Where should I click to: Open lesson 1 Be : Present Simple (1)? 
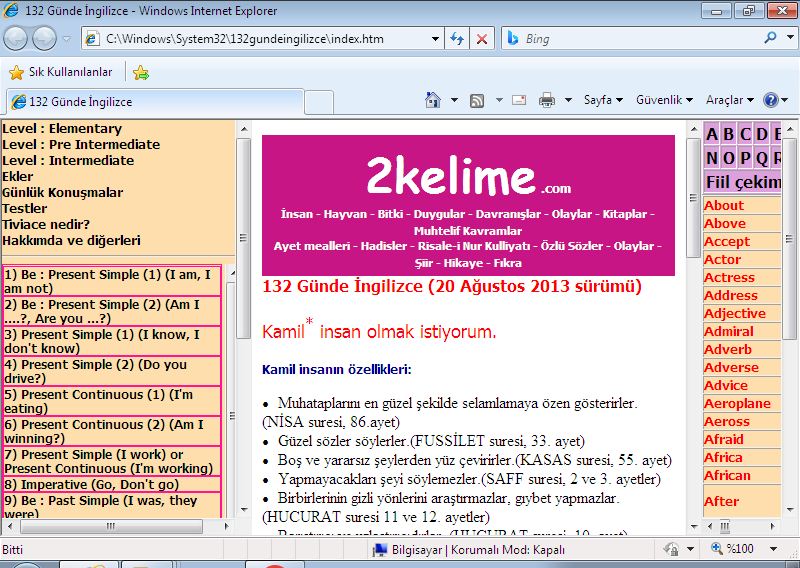(x=112, y=281)
